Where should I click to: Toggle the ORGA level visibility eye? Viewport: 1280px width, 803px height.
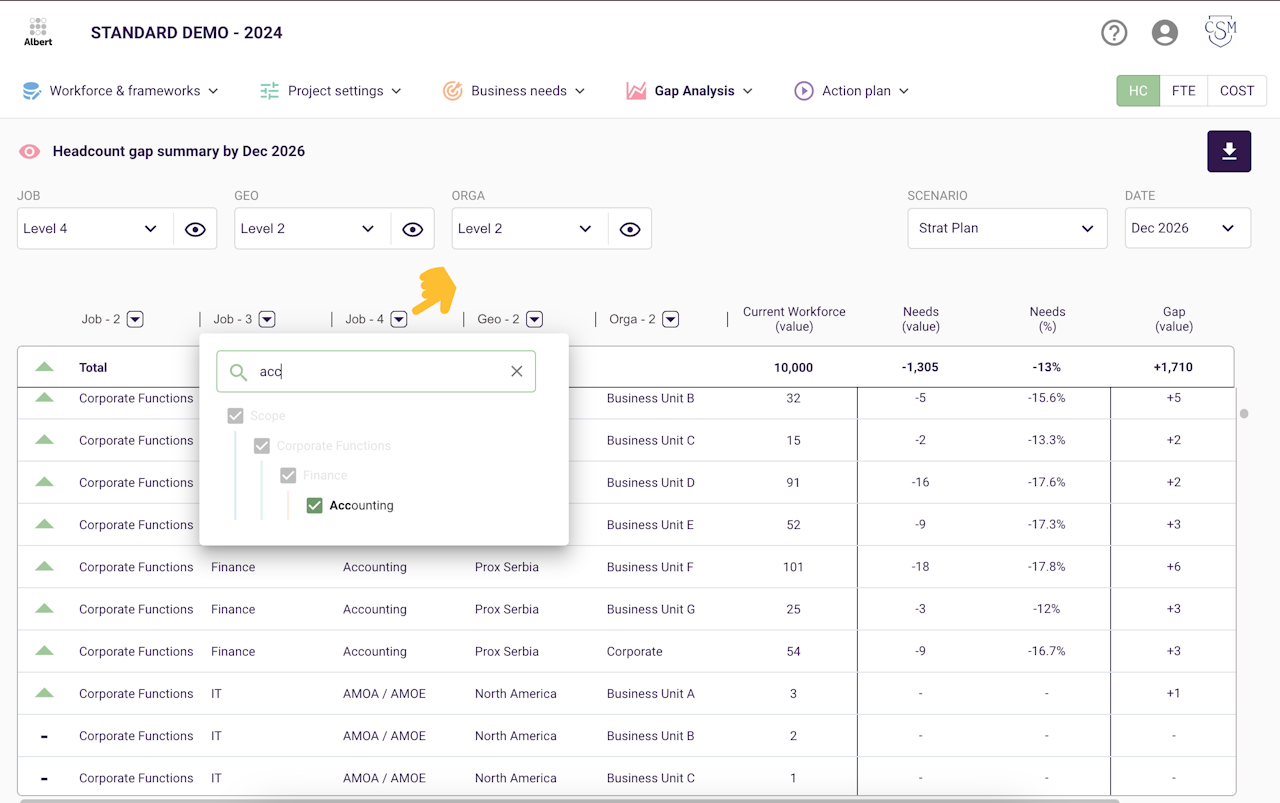coord(630,229)
